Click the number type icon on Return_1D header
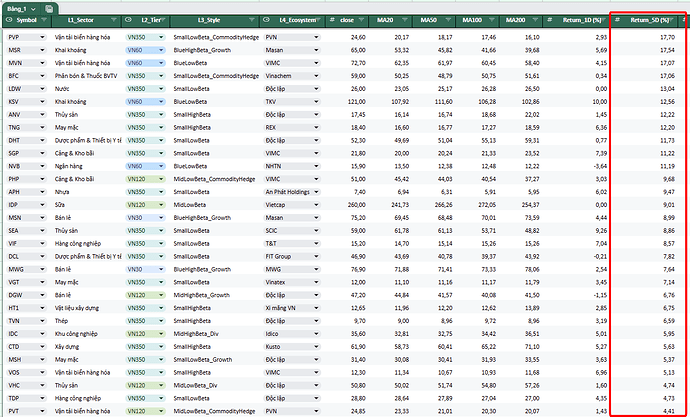Screen dimensions: 690x417 [549, 20]
